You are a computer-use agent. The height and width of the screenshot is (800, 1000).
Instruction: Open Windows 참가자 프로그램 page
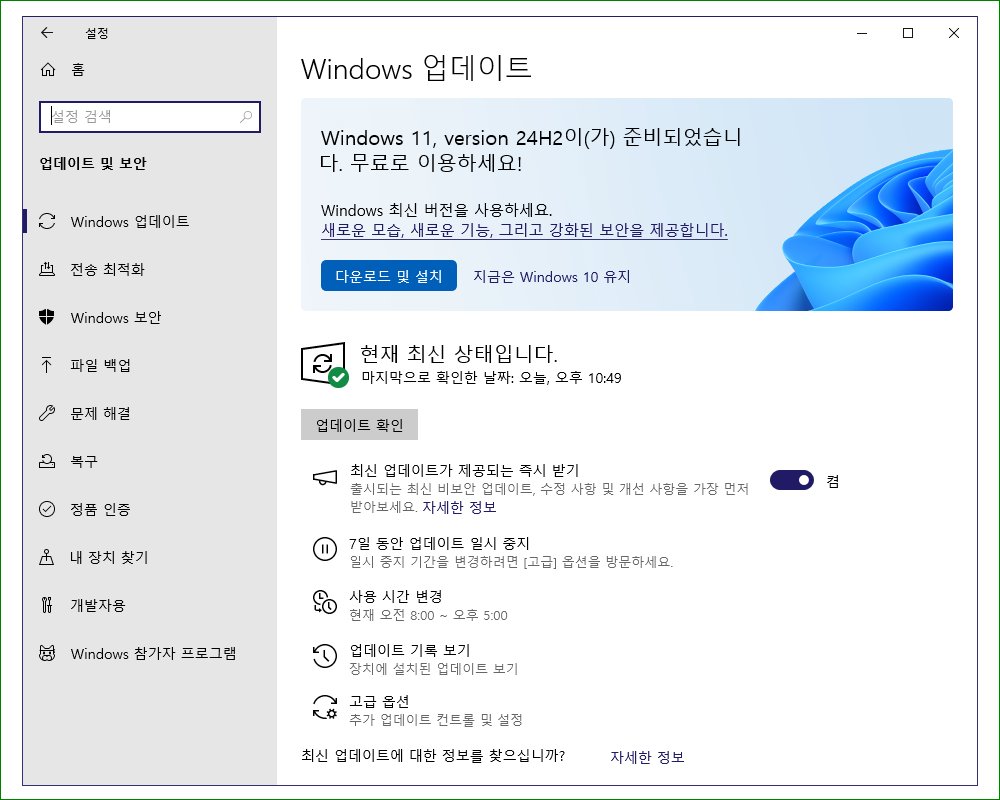[151, 653]
